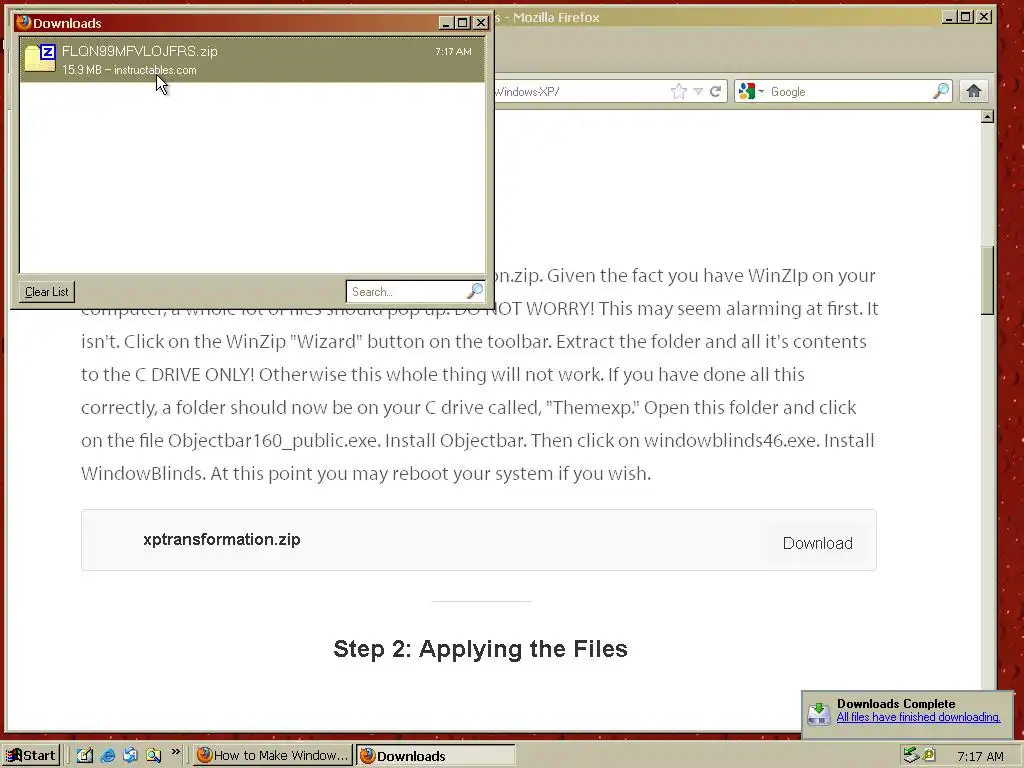The width and height of the screenshot is (1024, 768).
Task: Click the vertical scrollbar thumb in Firefox
Action: pos(987,280)
